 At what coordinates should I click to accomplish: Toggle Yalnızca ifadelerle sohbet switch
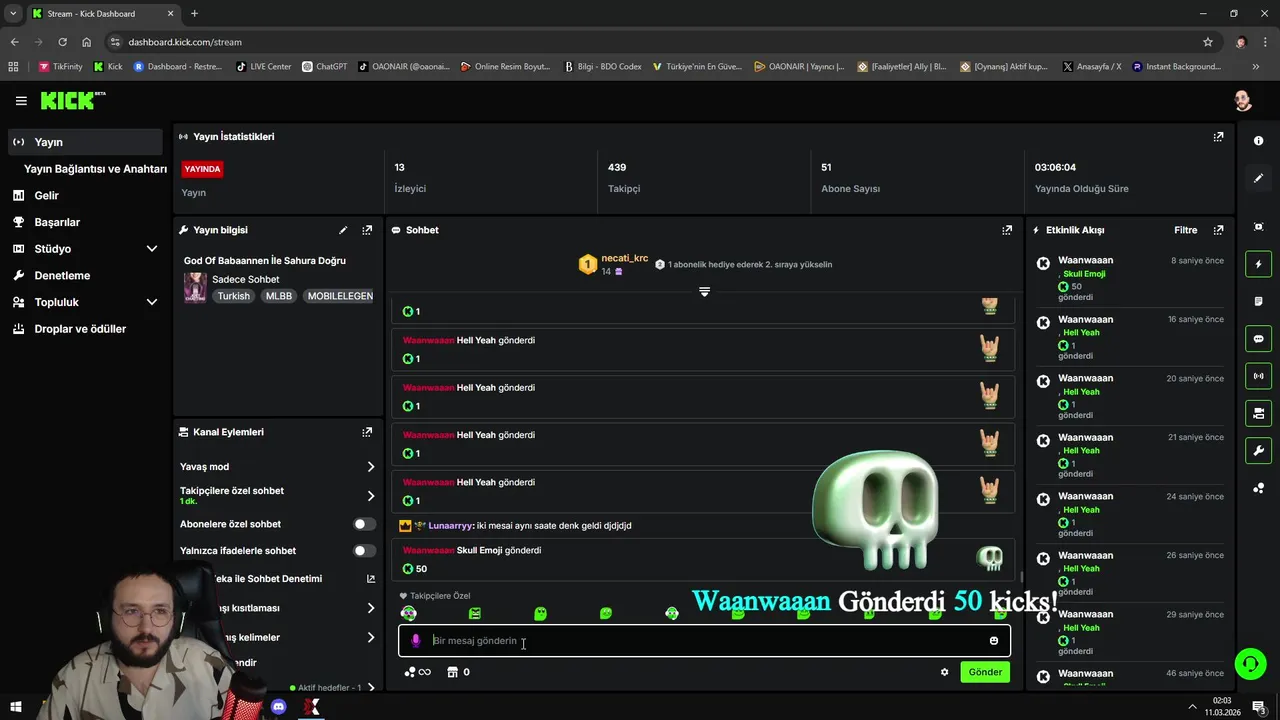pyautogui.click(x=364, y=551)
